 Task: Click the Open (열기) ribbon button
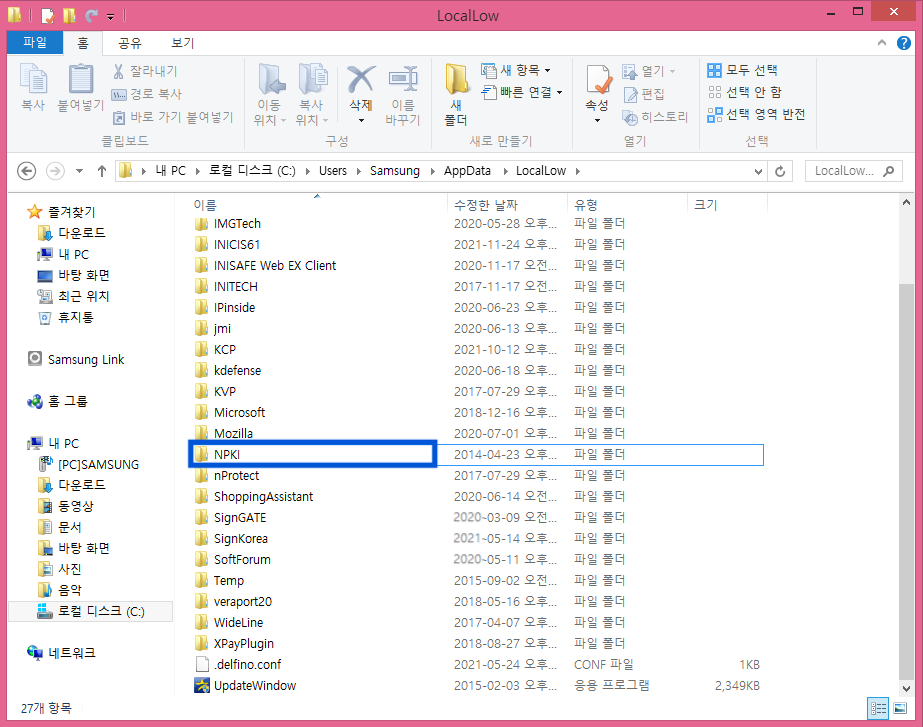point(649,71)
